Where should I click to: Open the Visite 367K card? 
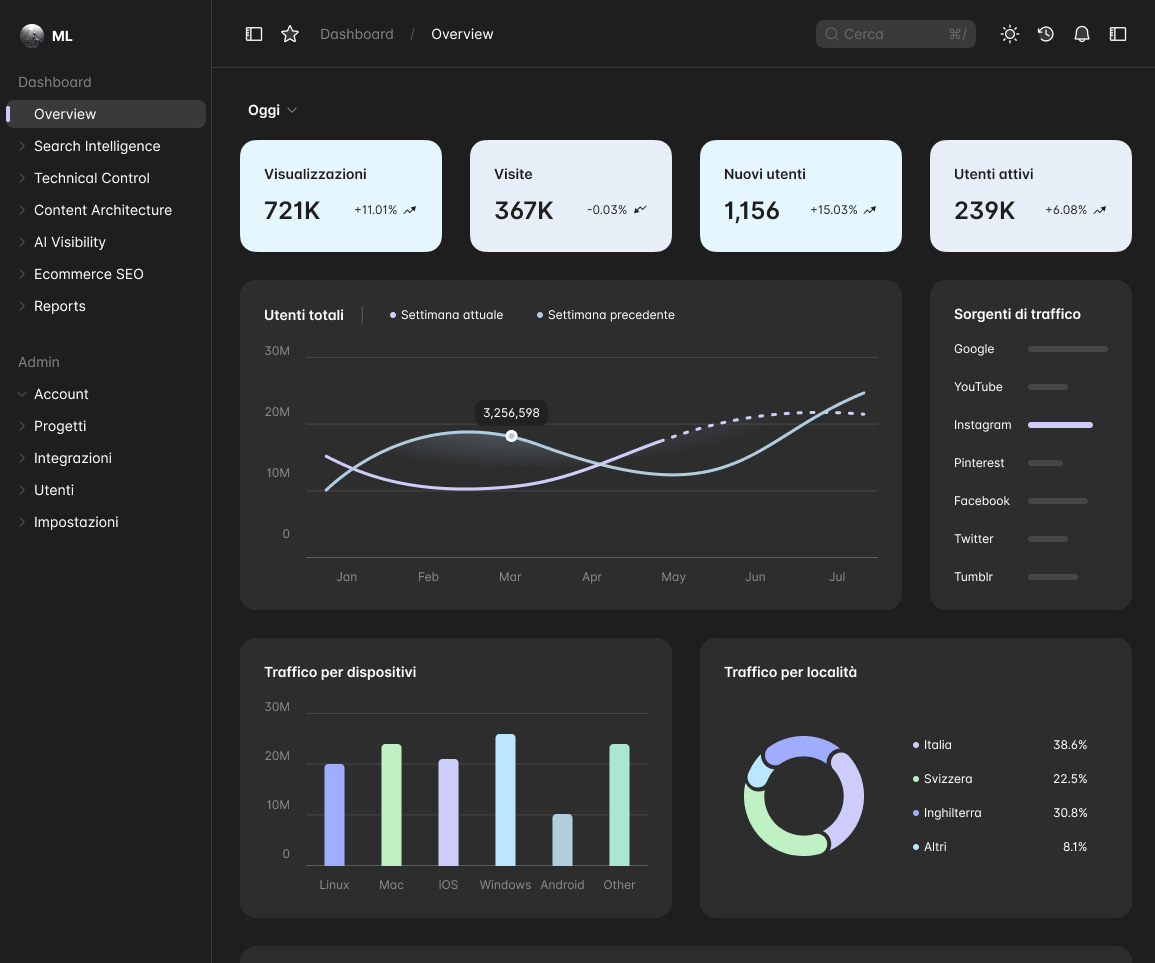point(571,196)
